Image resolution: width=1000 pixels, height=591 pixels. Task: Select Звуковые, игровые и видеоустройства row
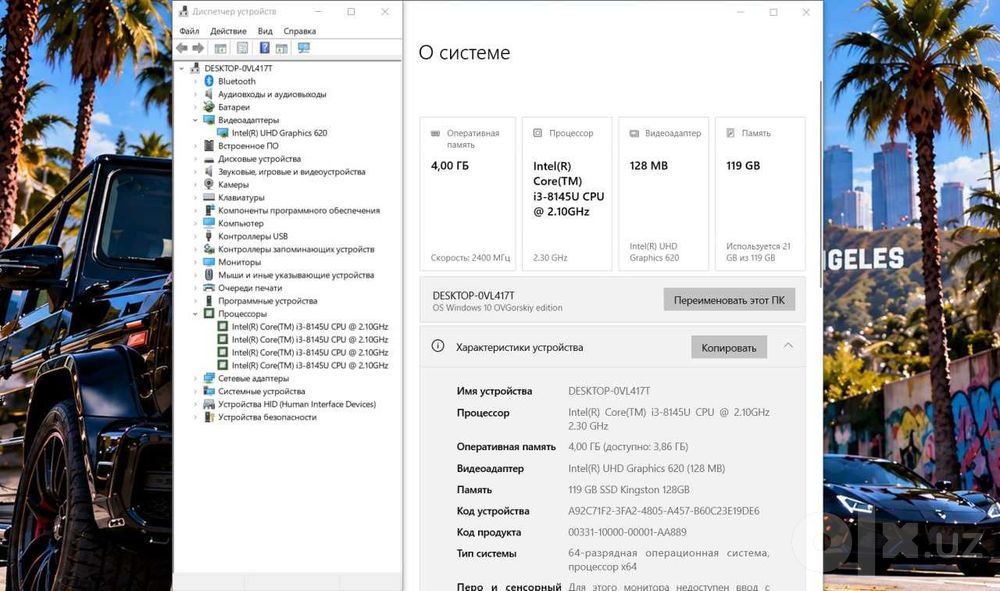tap(291, 171)
